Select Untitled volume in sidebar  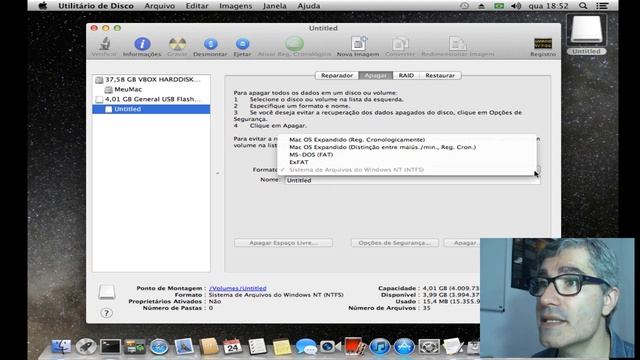coord(151,109)
